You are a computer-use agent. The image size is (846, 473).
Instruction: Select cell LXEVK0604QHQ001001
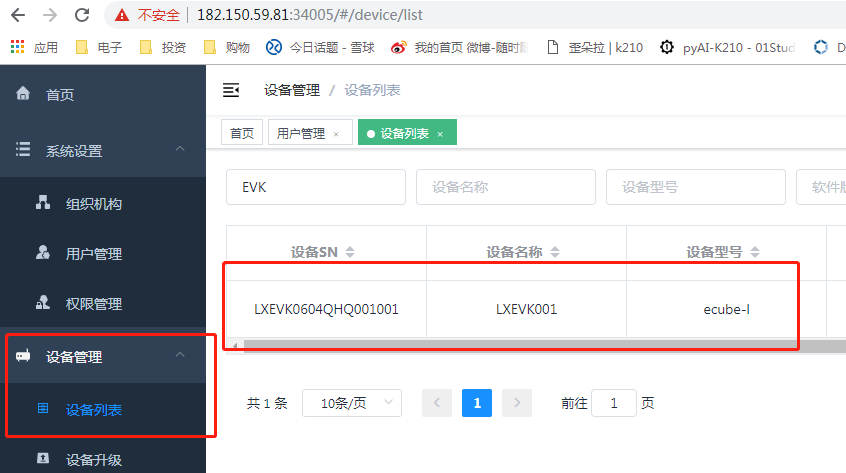pos(326,309)
